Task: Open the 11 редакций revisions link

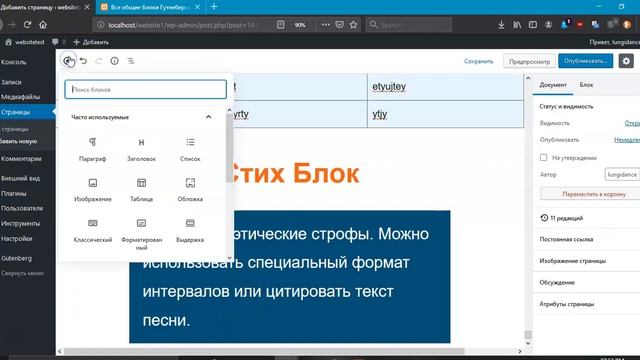Action: tap(562, 218)
